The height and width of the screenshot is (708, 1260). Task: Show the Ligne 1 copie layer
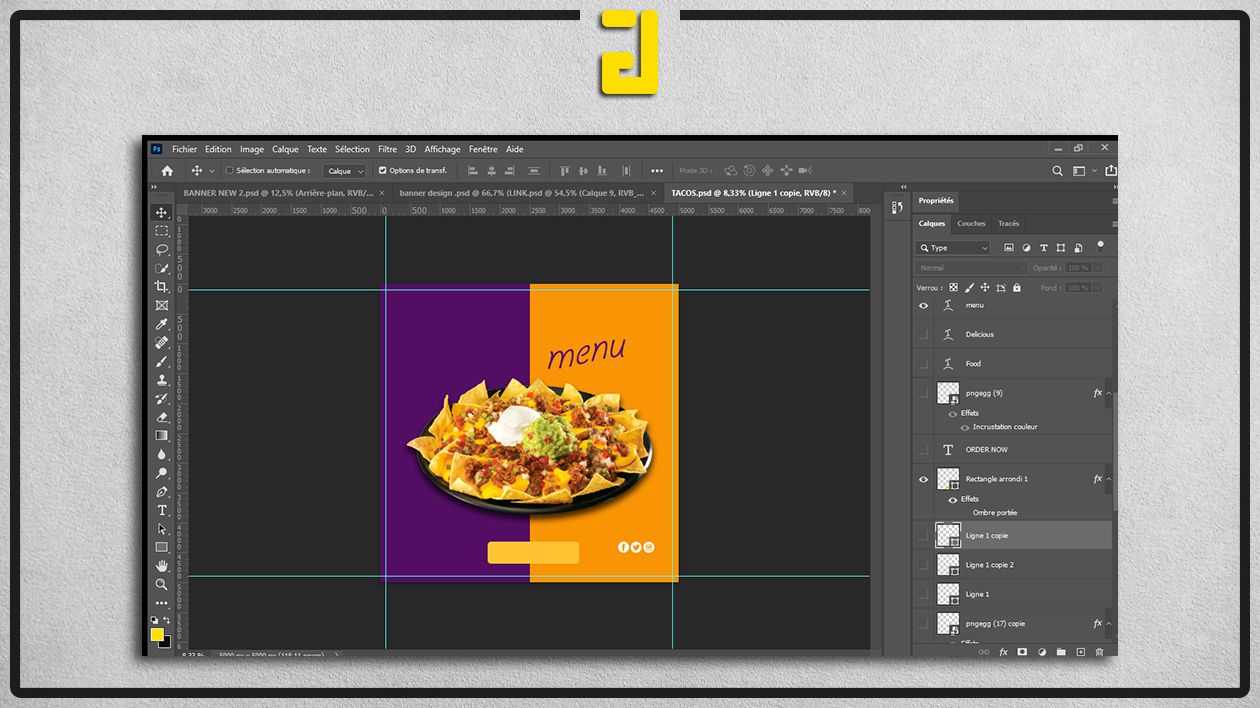(x=923, y=536)
